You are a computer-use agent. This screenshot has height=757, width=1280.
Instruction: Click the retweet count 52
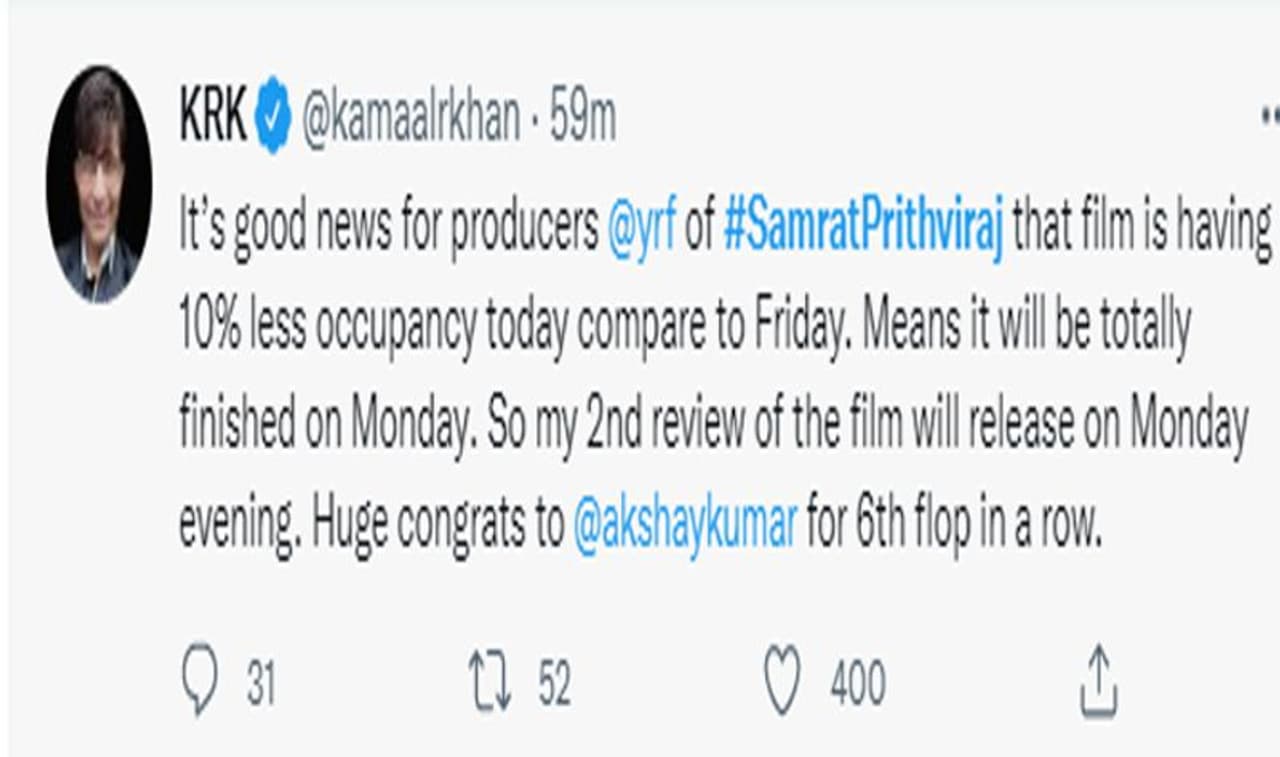[x=554, y=686]
